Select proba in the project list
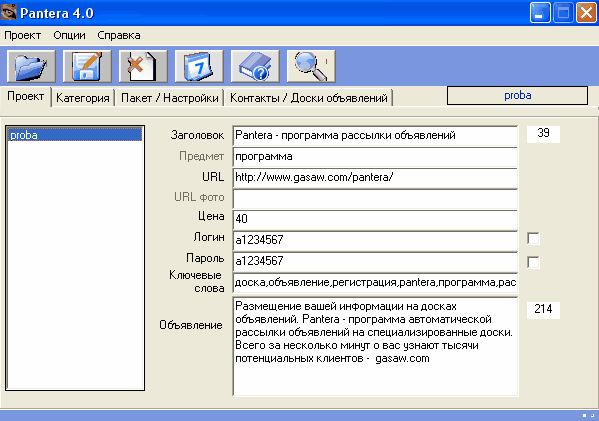 pyautogui.click(x=75, y=135)
